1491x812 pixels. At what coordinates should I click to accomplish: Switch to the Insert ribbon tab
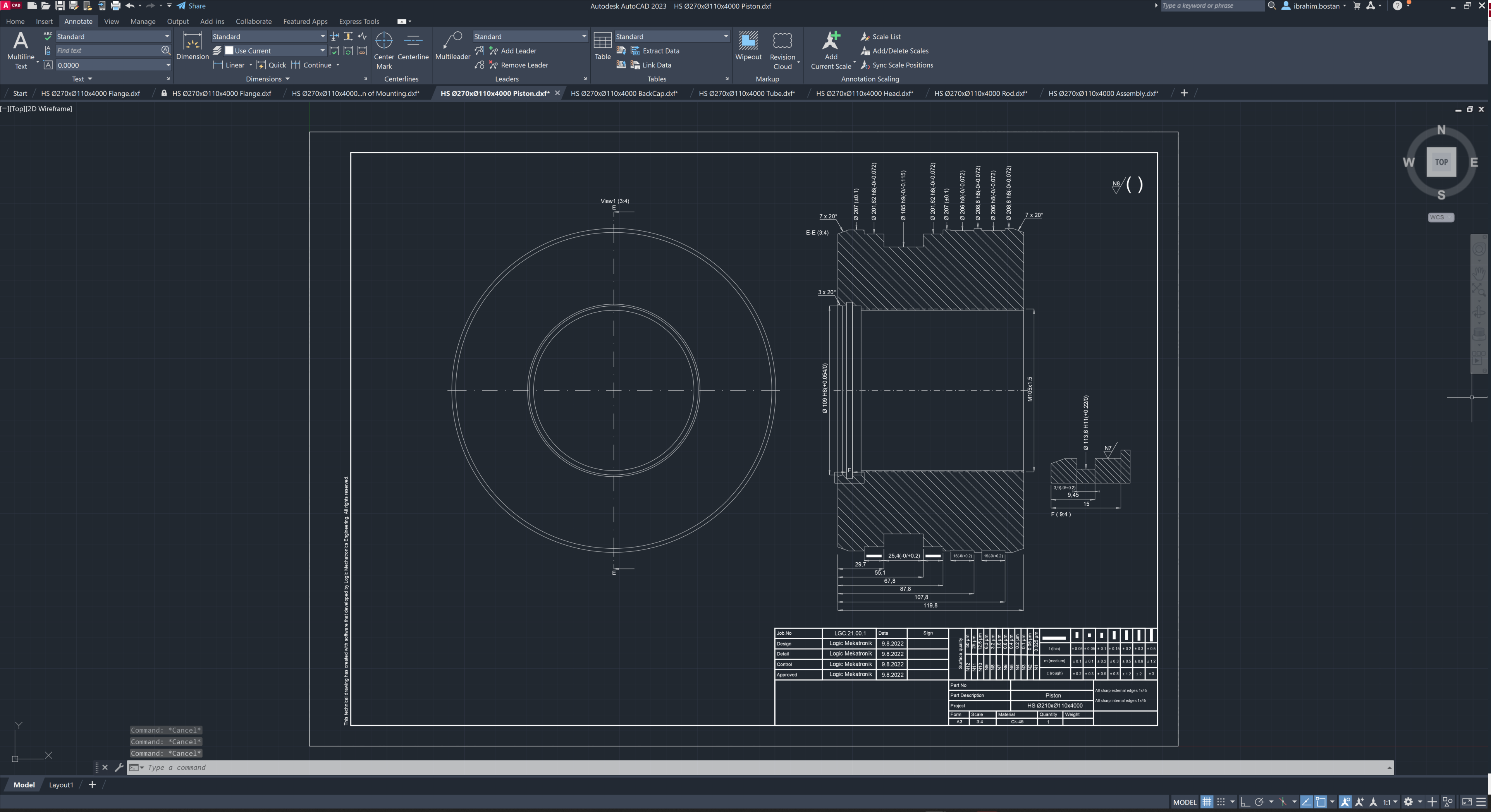[44, 21]
